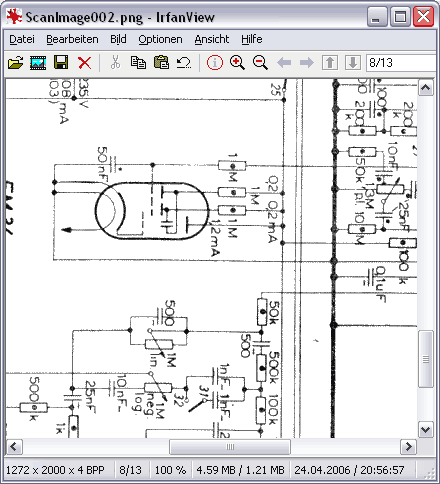Open a file with the folder icon
This screenshot has width=440, height=484.
tap(15, 63)
